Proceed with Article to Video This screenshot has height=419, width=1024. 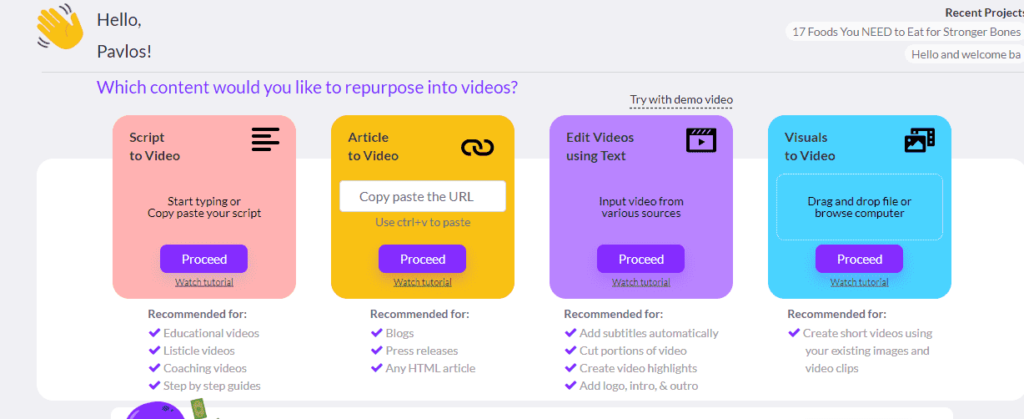click(423, 259)
